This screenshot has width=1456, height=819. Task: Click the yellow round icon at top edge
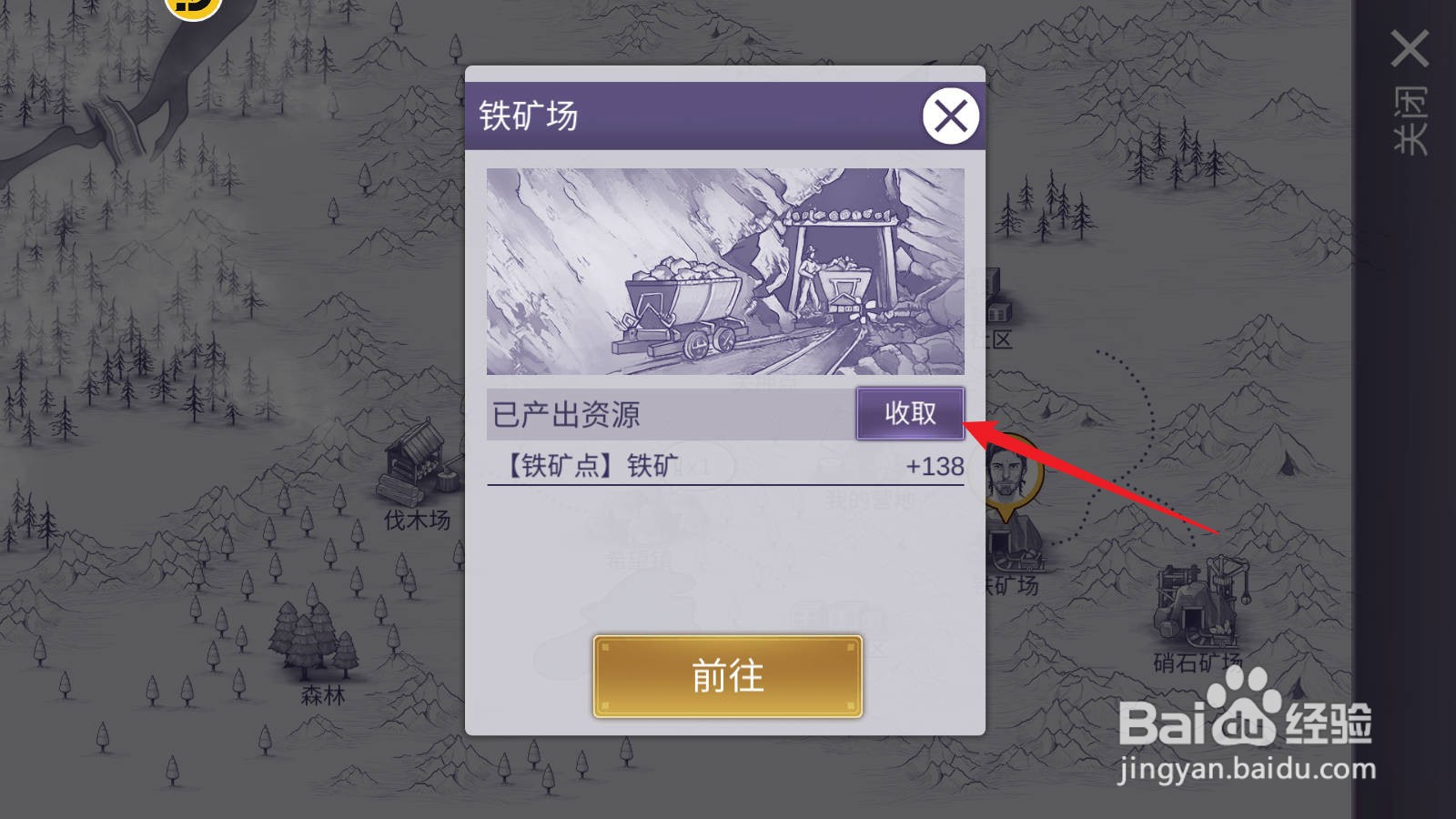(x=193, y=7)
